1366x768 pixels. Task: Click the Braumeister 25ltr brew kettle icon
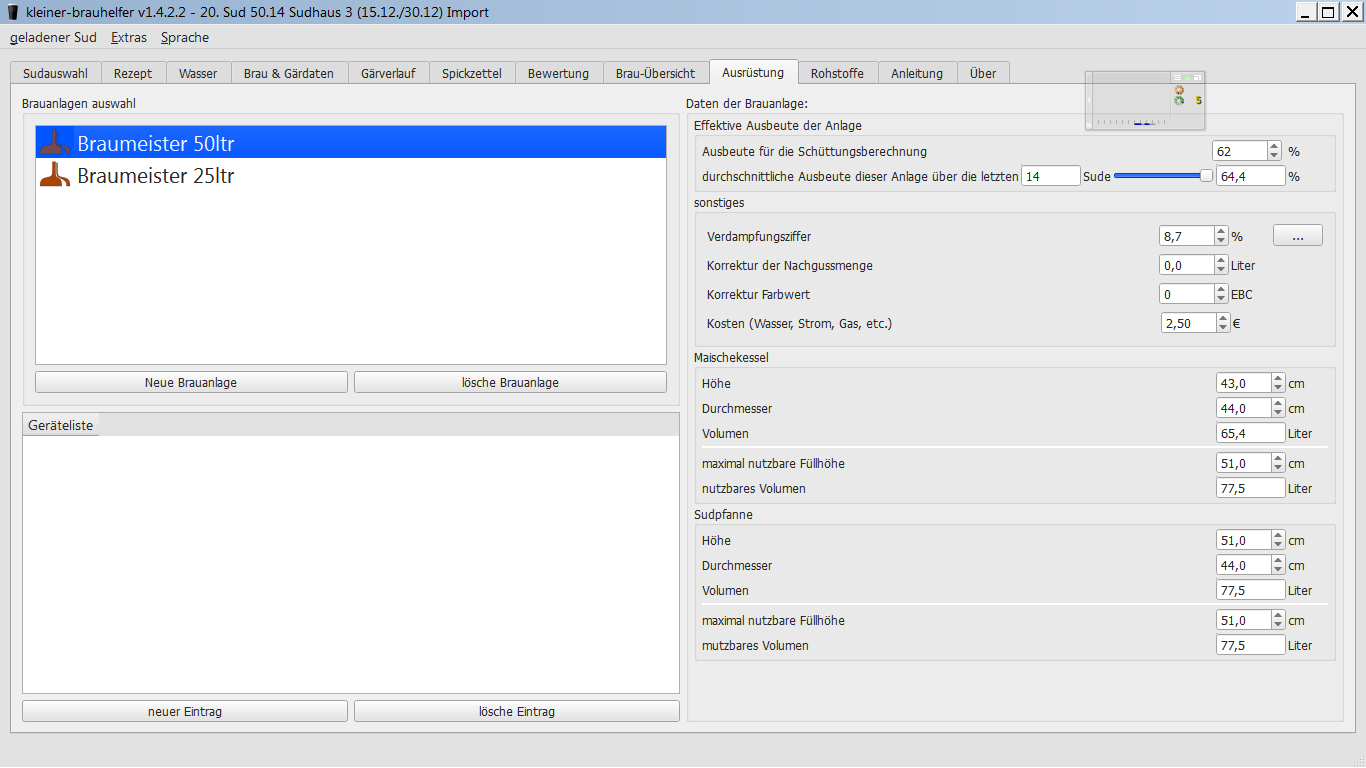click(54, 176)
